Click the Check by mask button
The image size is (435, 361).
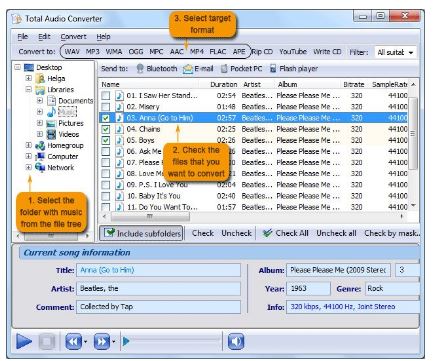click(392, 233)
